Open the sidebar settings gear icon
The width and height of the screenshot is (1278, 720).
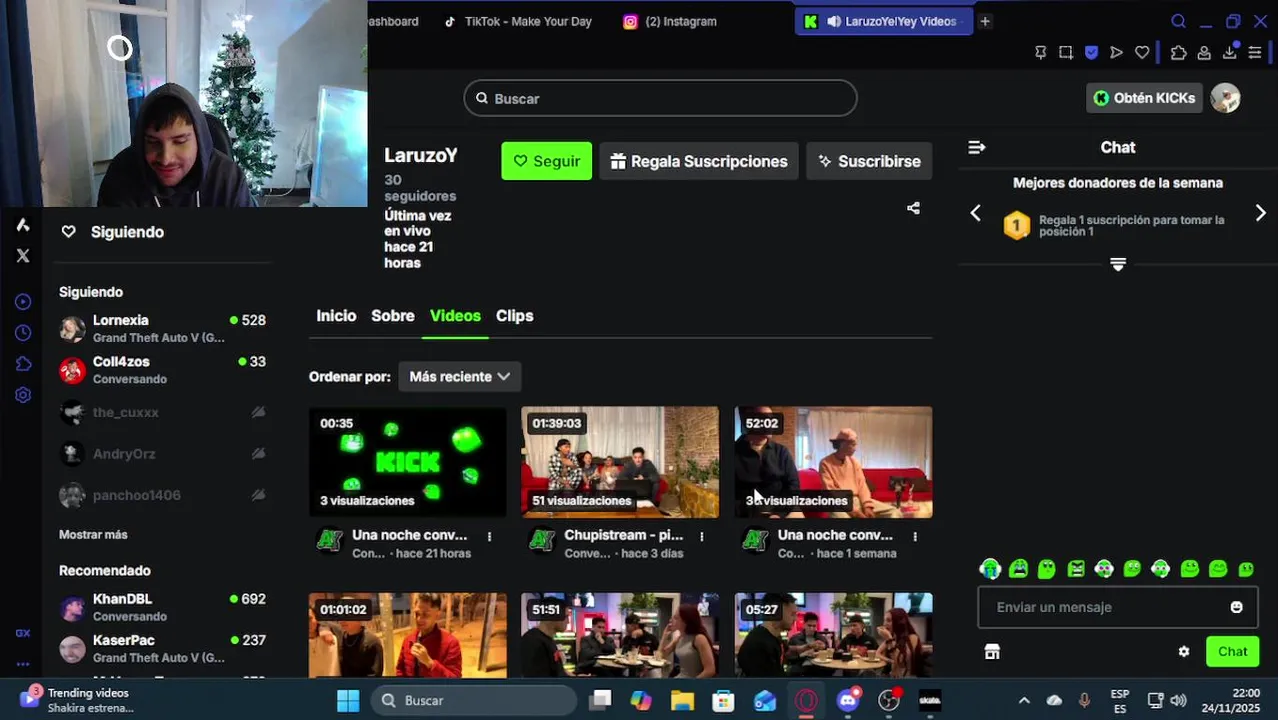[x=23, y=395]
